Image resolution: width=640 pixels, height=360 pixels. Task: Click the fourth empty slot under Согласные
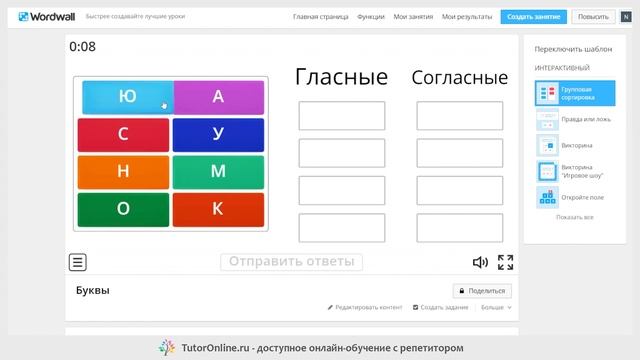pyautogui.click(x=460, y=228)
